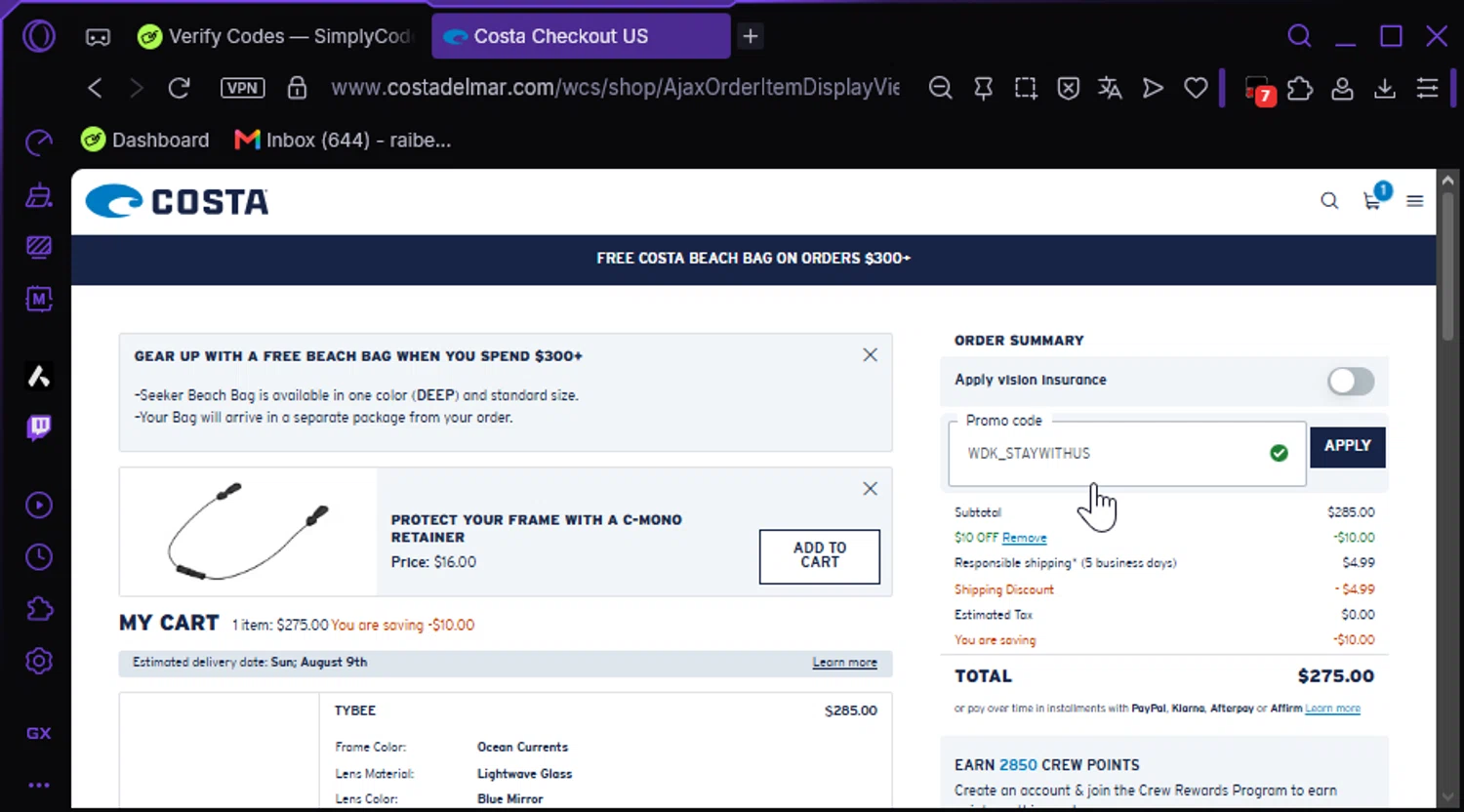This screenshot has width=1464, height=812.
Task: Open the extensions cube in toolbar
Action: [1300, 89]
